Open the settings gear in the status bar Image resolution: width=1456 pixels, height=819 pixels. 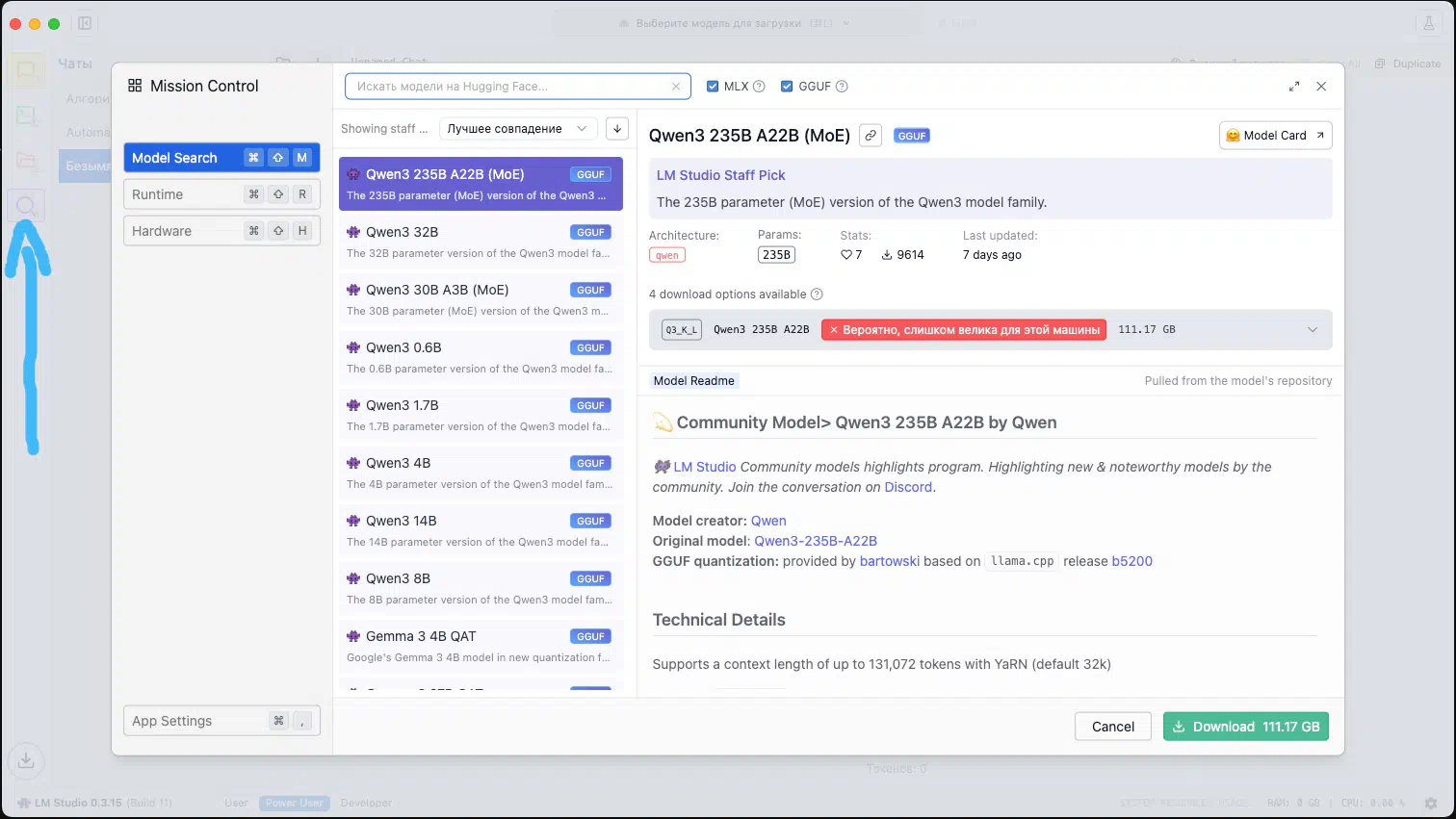click(x=1431, y=803)
